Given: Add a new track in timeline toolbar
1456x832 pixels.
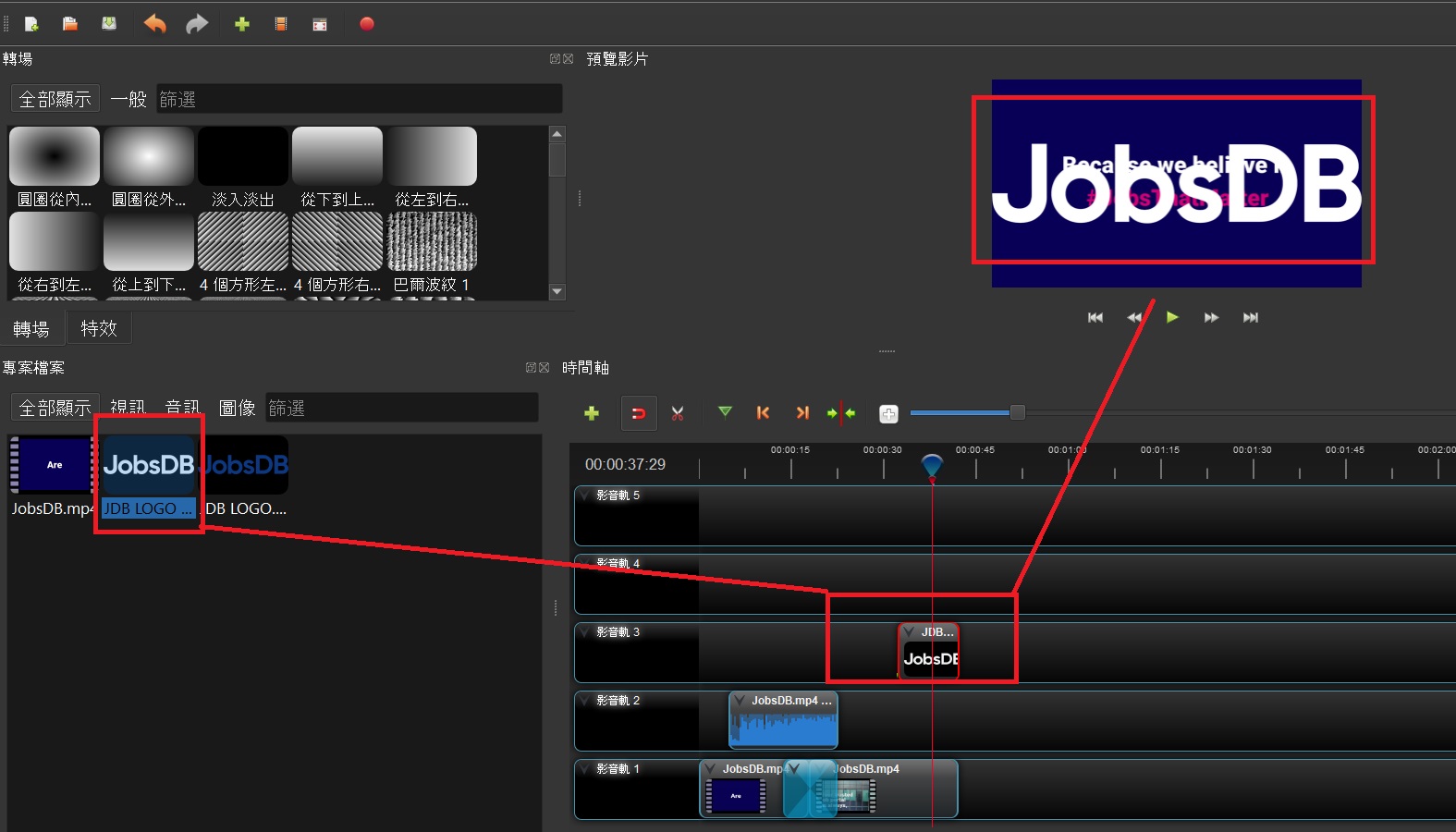Looking at the screenshot, I should tap(592, 413).
